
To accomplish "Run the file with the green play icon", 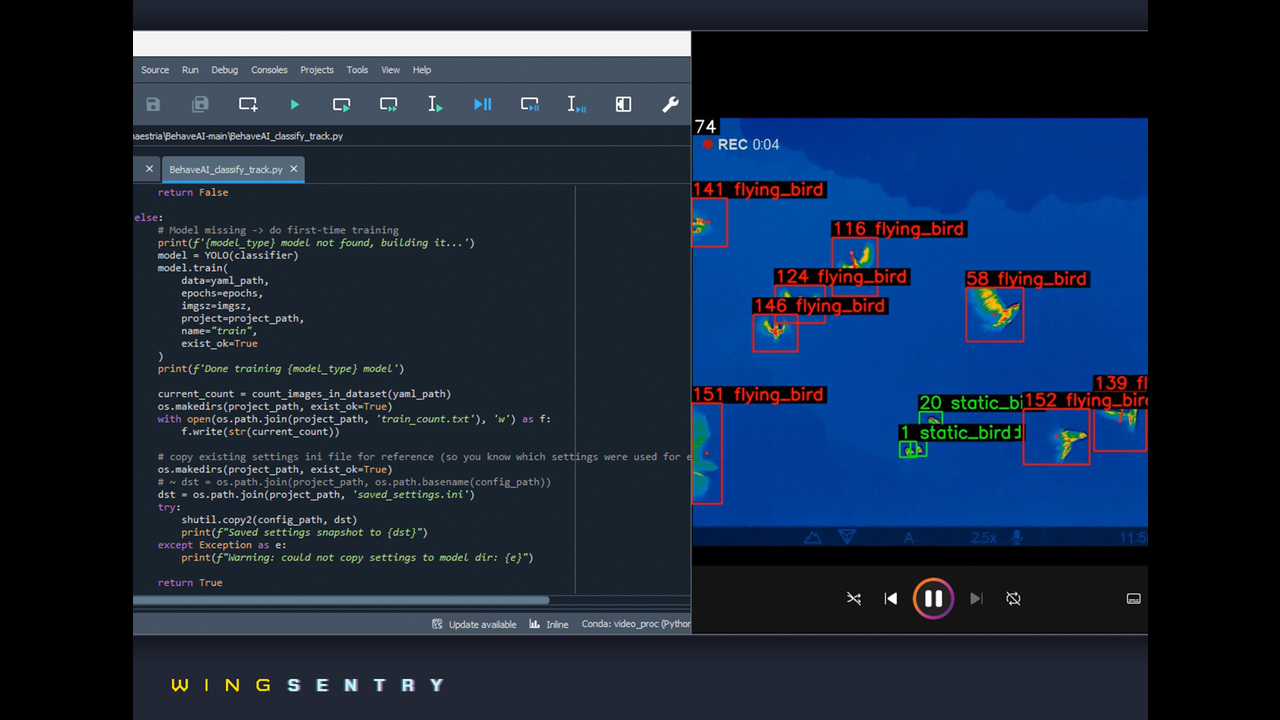I will [294, 104].
